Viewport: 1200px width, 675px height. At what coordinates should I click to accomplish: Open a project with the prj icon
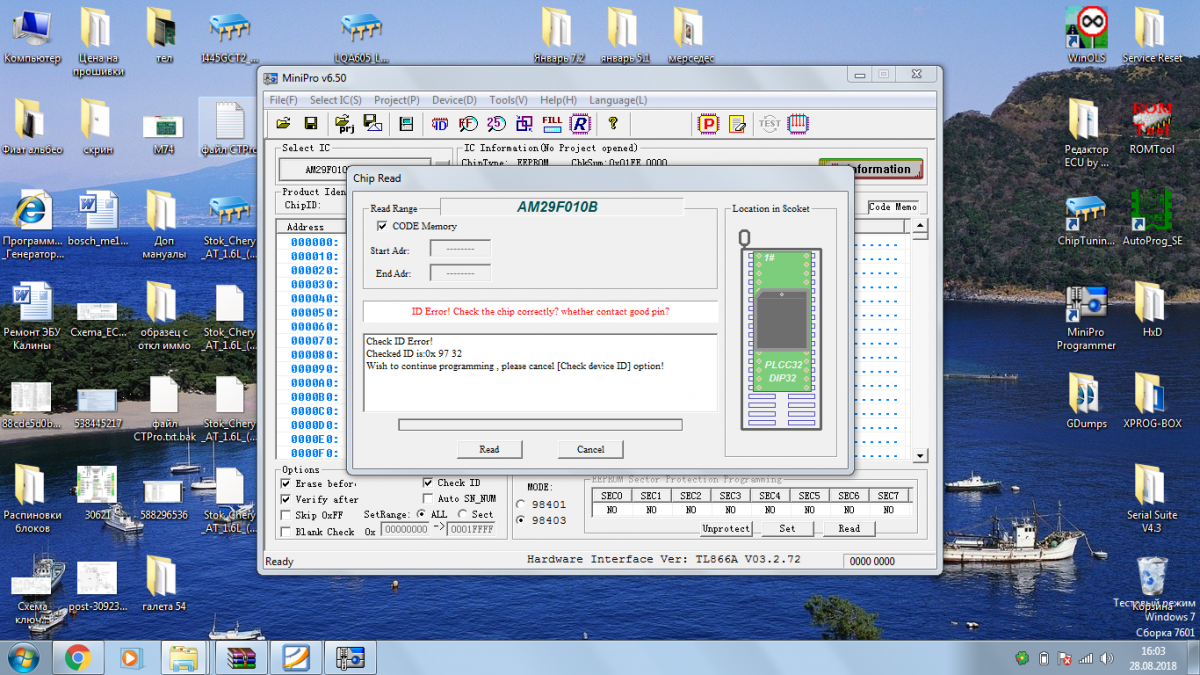tap(346, 123)
